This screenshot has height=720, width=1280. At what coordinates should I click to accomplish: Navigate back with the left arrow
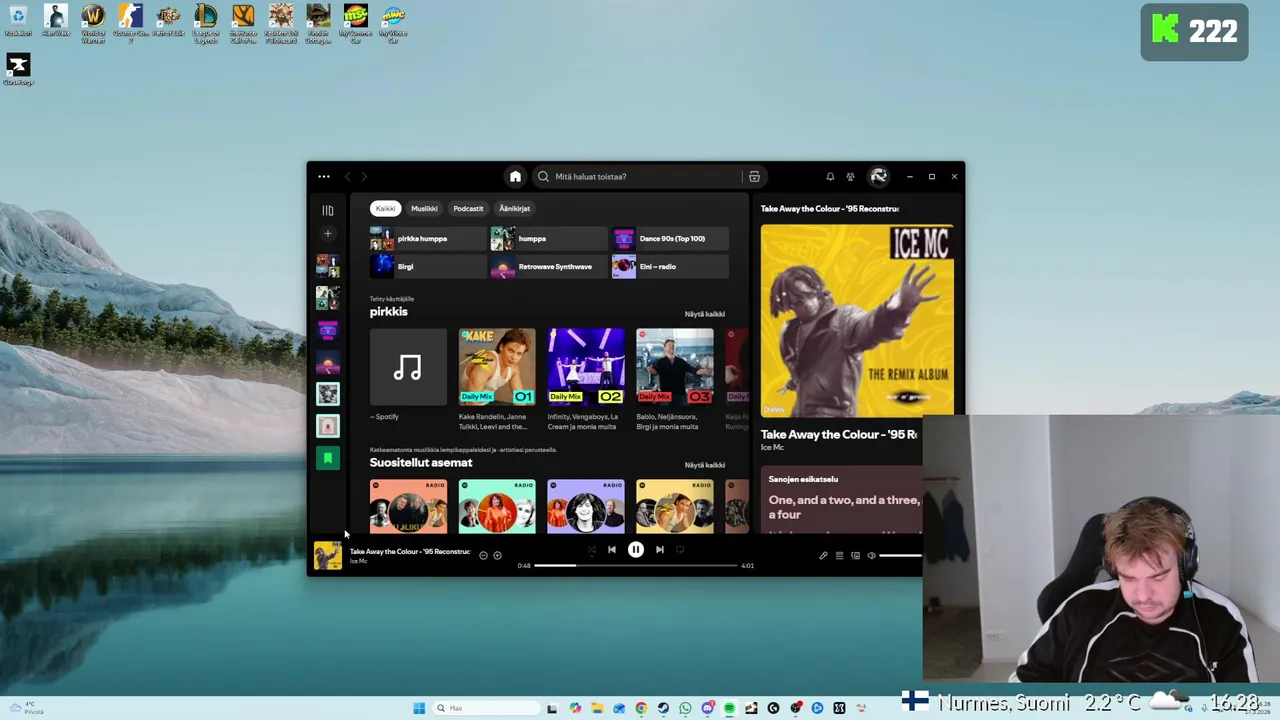(347, 177)
